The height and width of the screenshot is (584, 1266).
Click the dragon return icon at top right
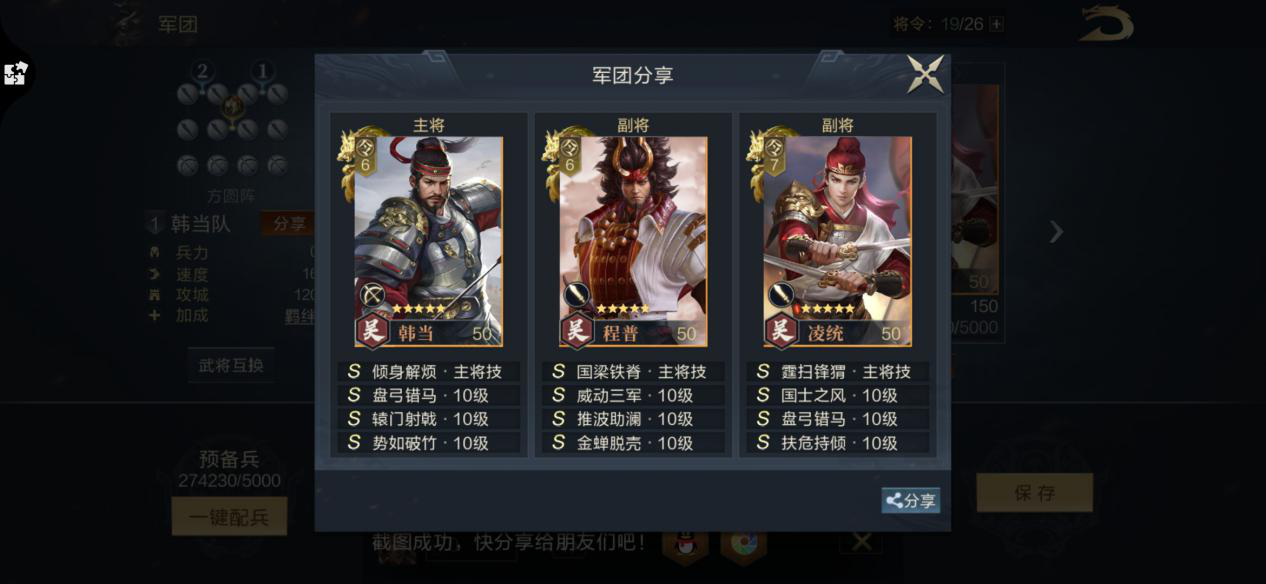1106,25
